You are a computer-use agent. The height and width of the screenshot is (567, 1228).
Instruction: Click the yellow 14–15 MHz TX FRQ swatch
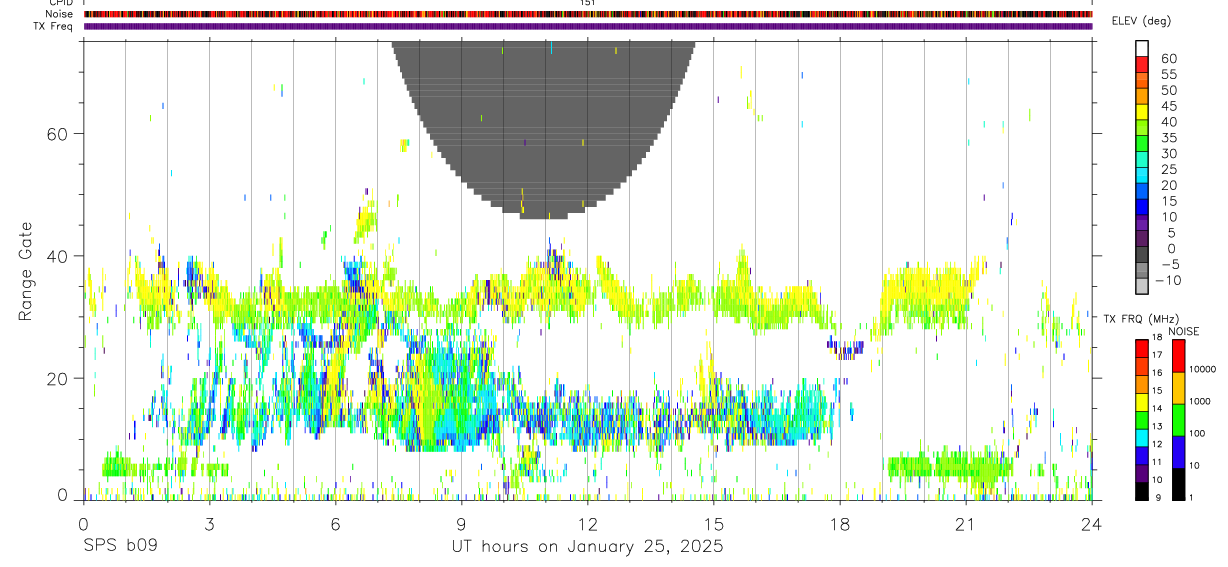[x=1142, y=402]
